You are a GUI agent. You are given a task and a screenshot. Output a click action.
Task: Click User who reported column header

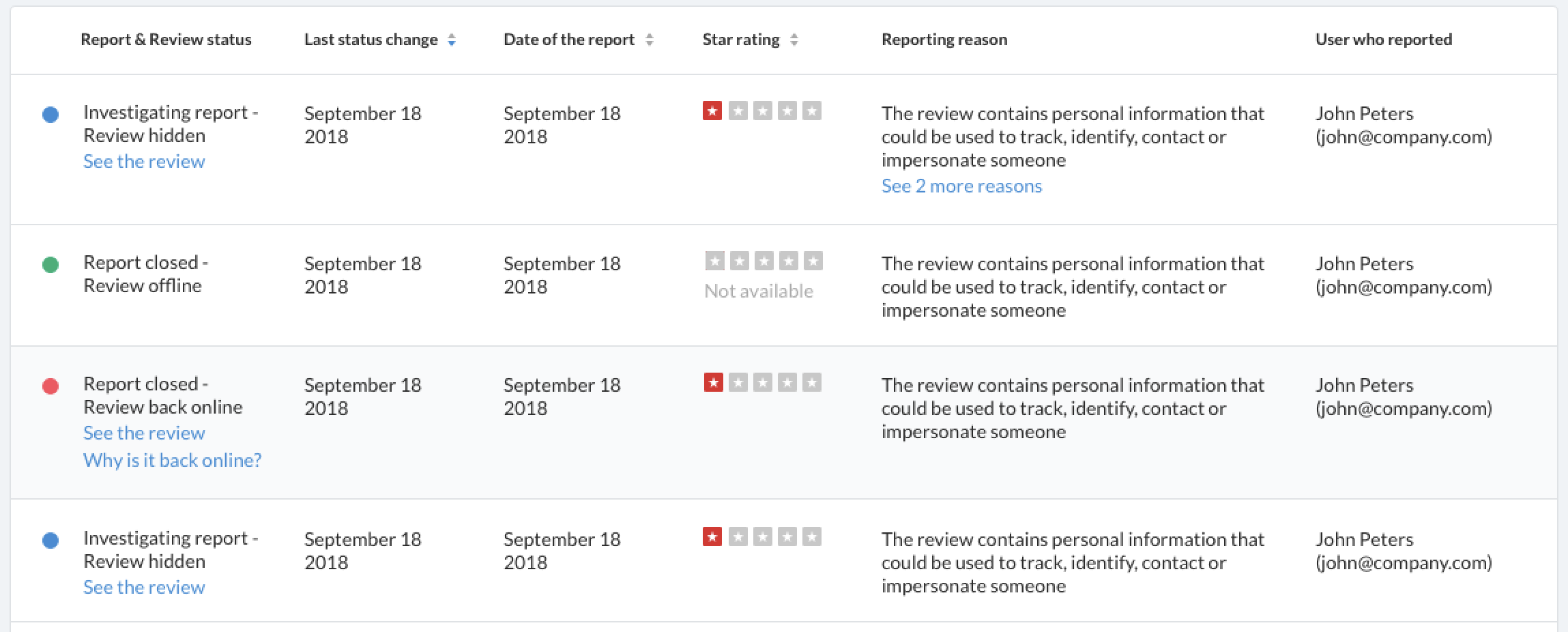click(x=1384, y=40)
